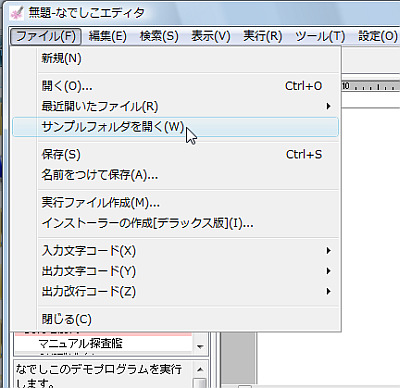
Task: Select インストーラーの作成[デラックス版](I)... entry
Action: tap(175, 223)
